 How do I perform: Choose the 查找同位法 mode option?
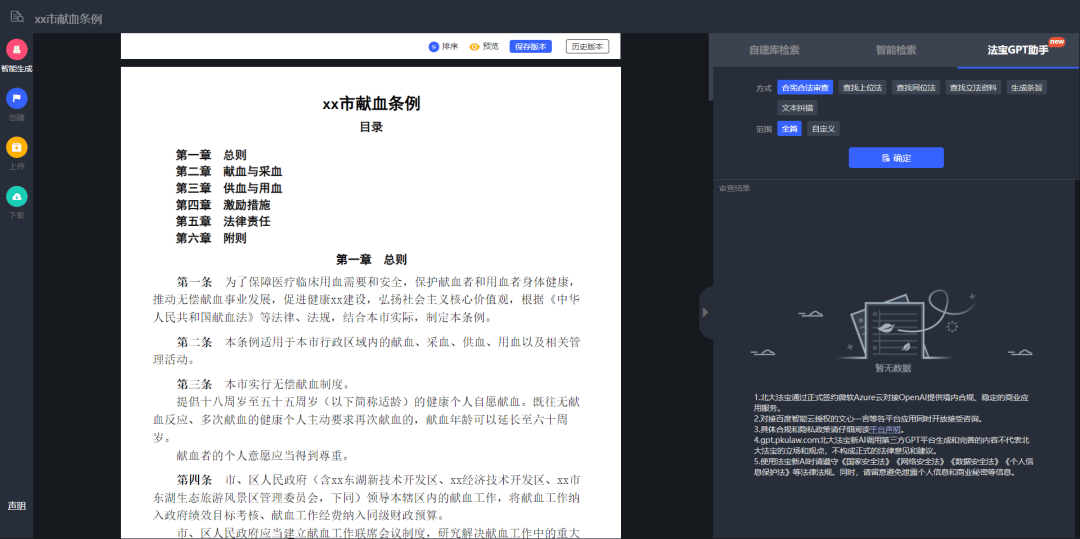click(916, 87)
